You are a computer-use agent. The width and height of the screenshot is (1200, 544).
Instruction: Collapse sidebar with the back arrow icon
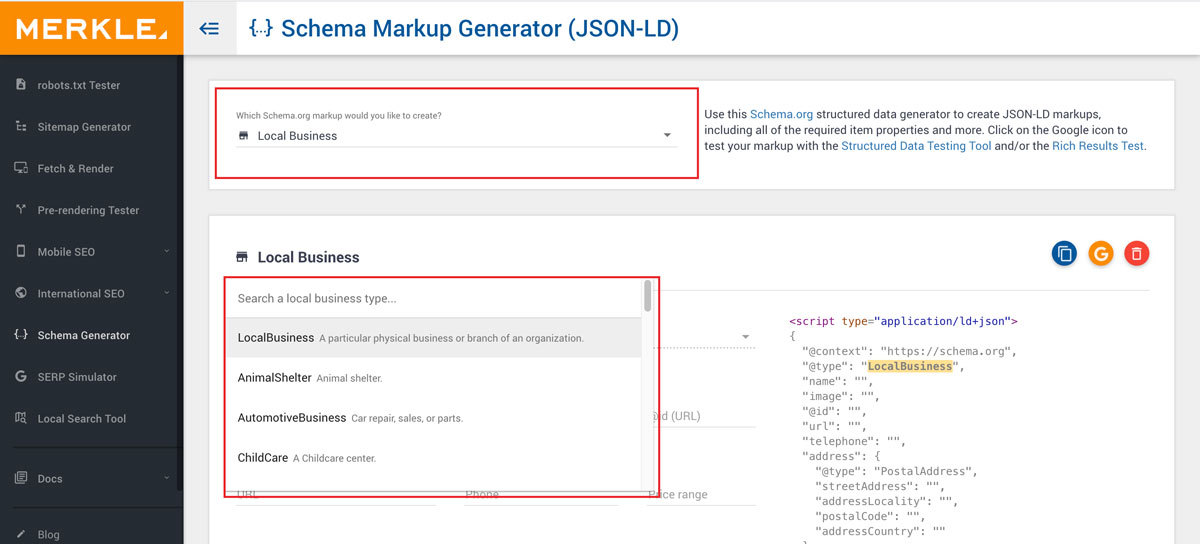click(209, 29)
